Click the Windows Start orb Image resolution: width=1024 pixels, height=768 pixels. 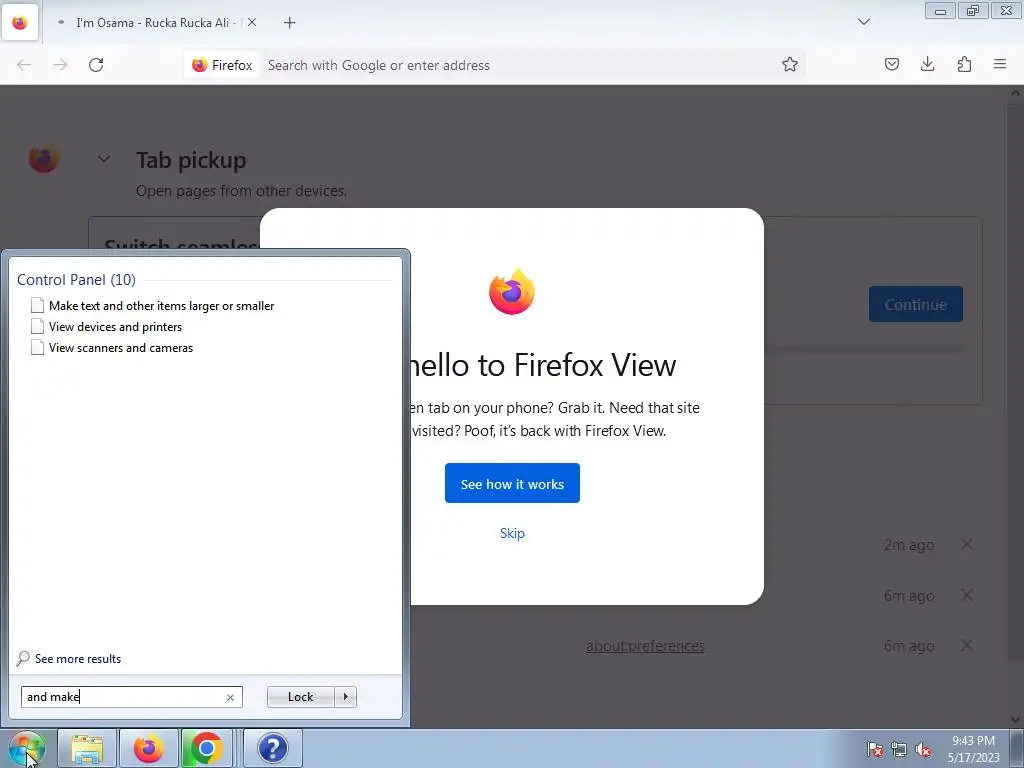click(26, 748)
